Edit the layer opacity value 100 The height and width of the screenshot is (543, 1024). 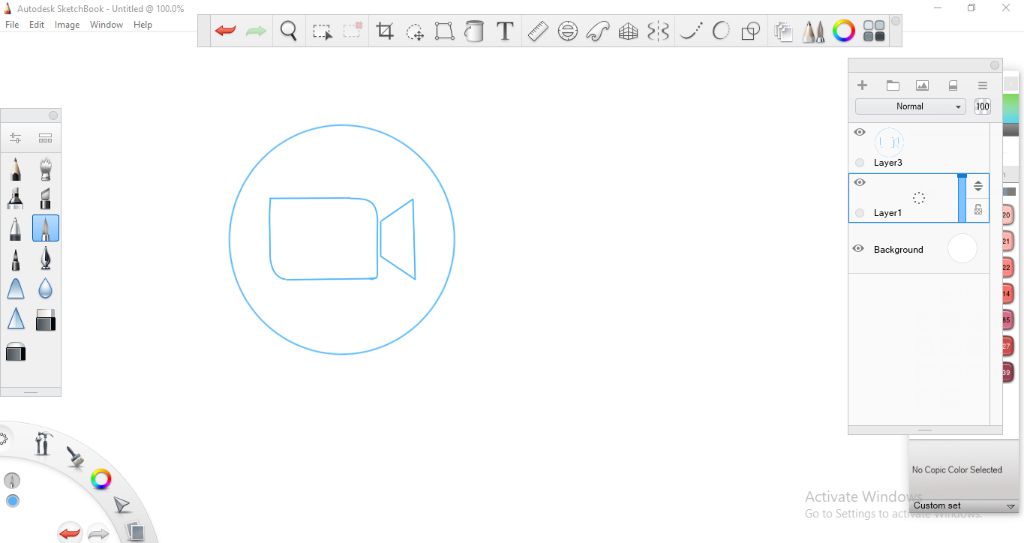[982, 107]
